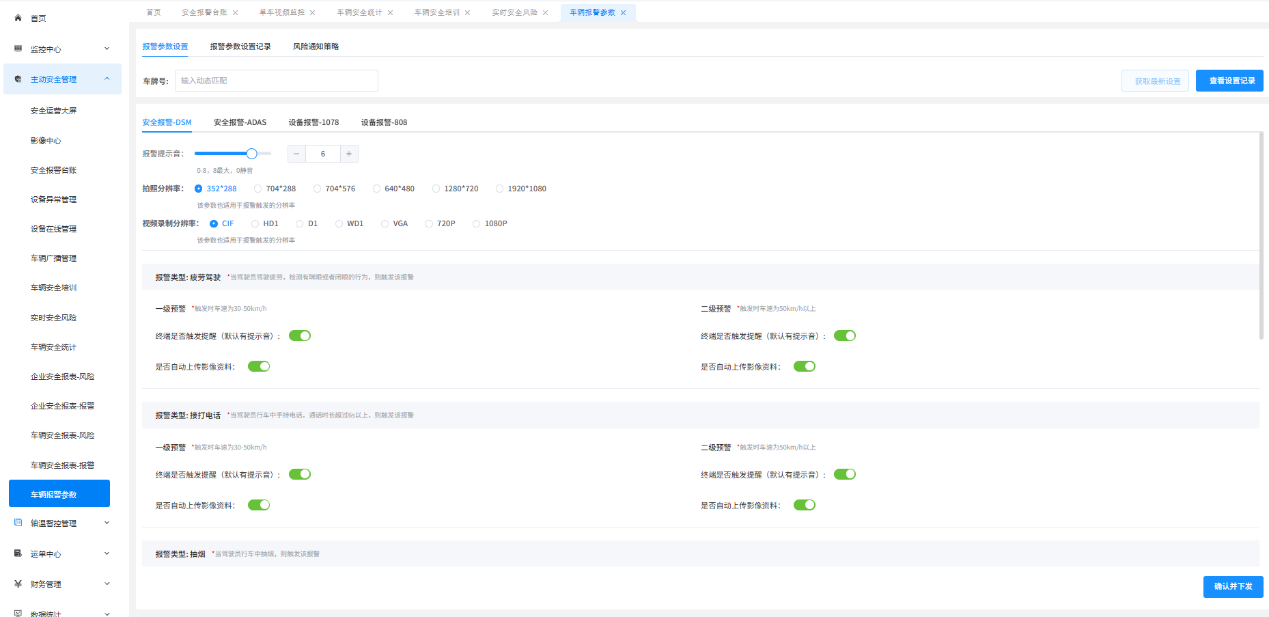Viewport: 1269px width, 617px height.
Task: Click the 查看设置记录 button
Action: (x=1229, y=81)
